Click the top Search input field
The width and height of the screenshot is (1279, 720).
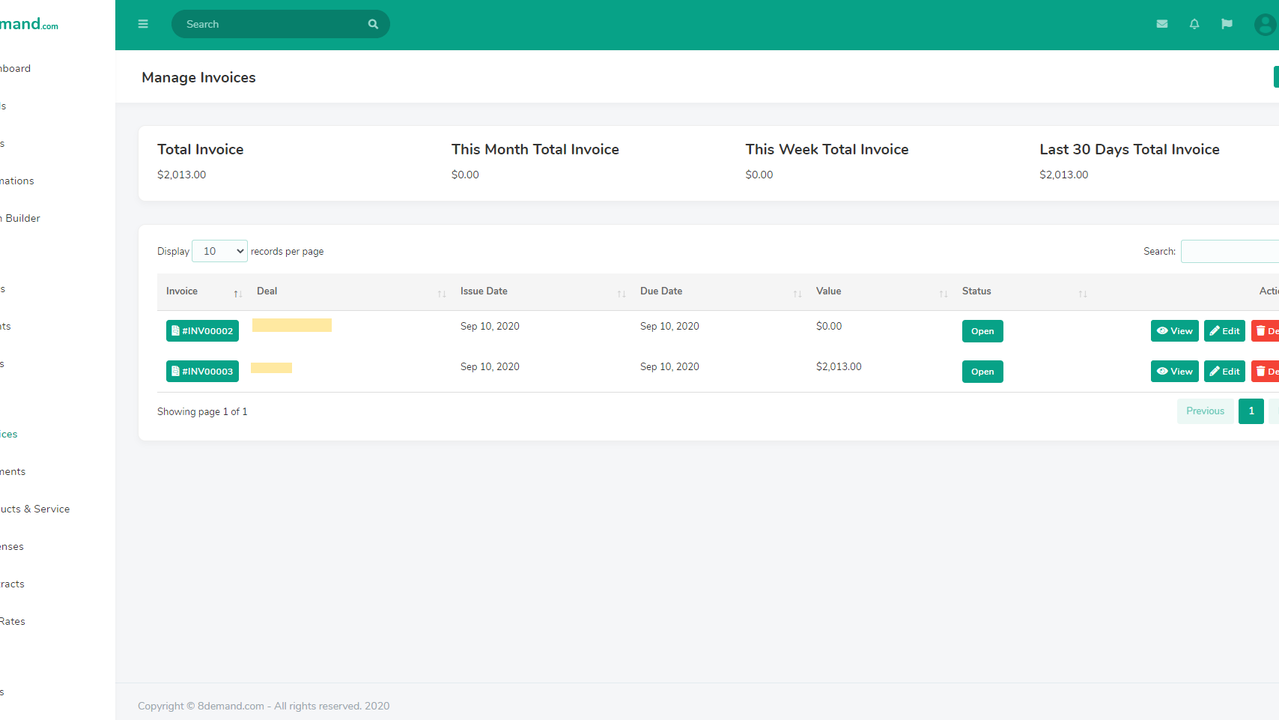point(270,24)
